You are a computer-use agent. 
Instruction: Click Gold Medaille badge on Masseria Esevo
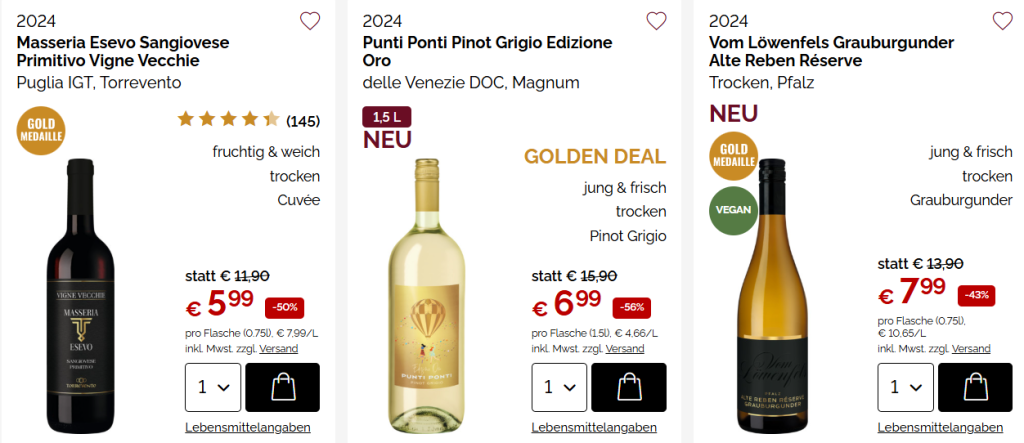click(40, 133)
